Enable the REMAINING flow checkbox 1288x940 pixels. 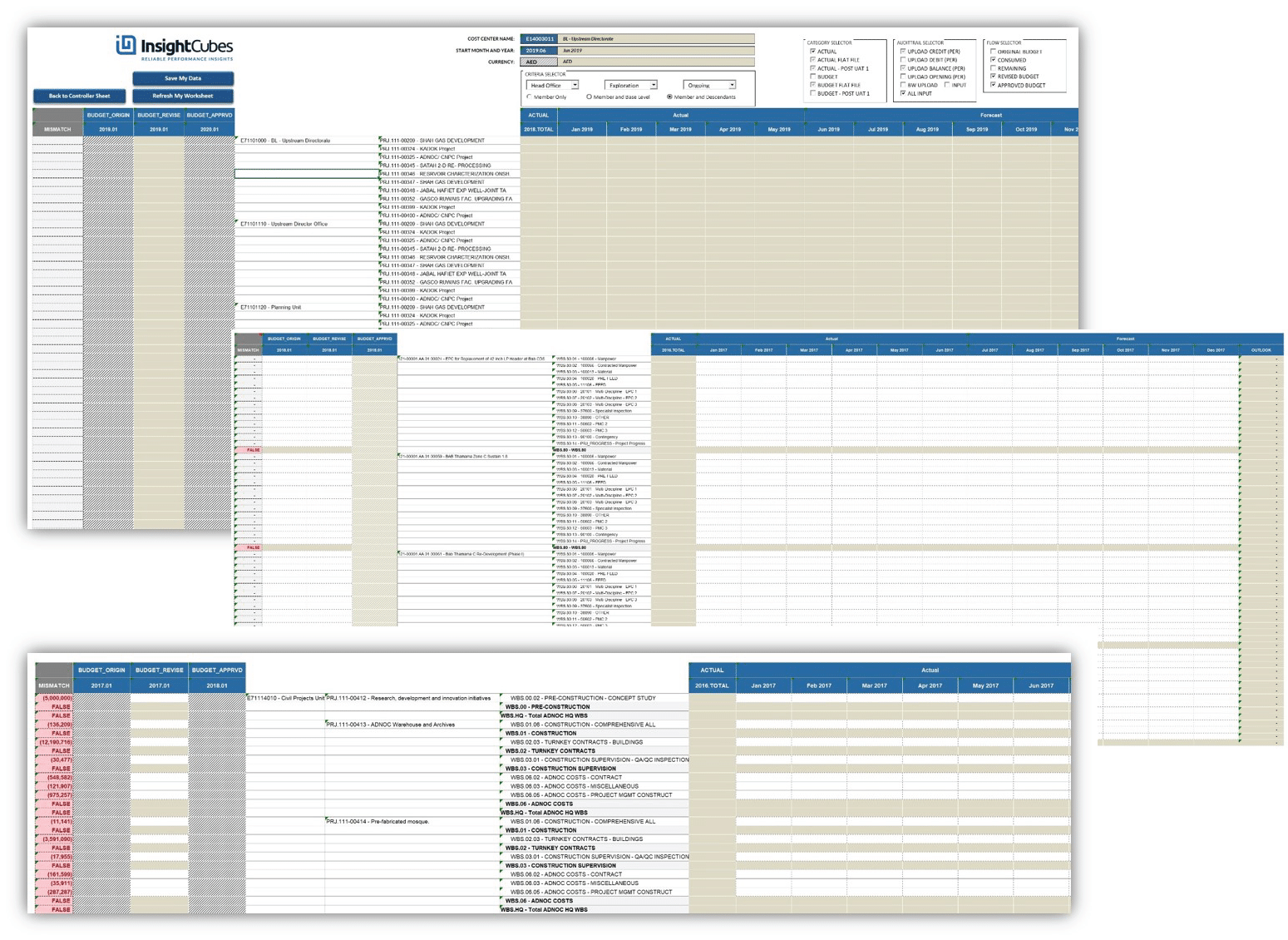(x=993, y=68)
